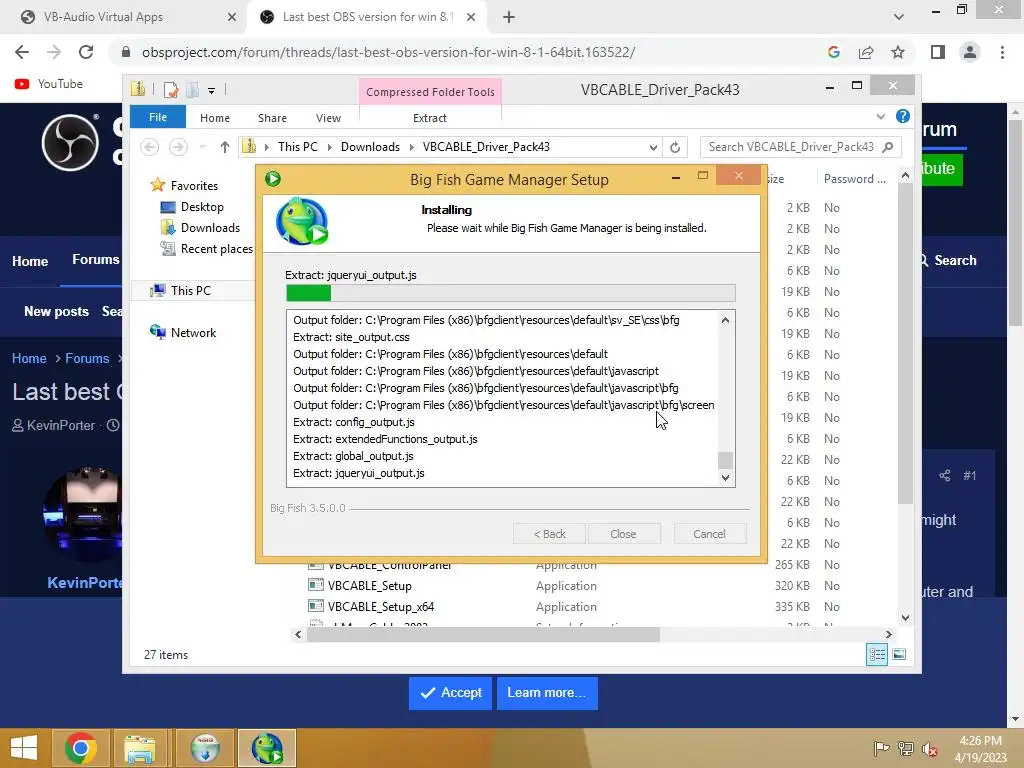Select Favorites header in sidebar
The width and height of the screenshot is (1024, 768).
click(194, 186)
